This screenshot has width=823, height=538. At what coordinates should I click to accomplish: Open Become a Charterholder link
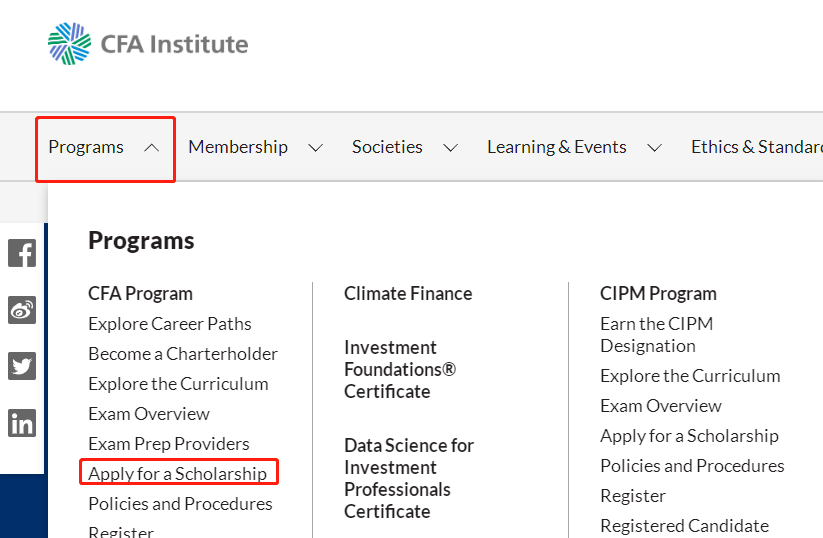tap(183, 354)
